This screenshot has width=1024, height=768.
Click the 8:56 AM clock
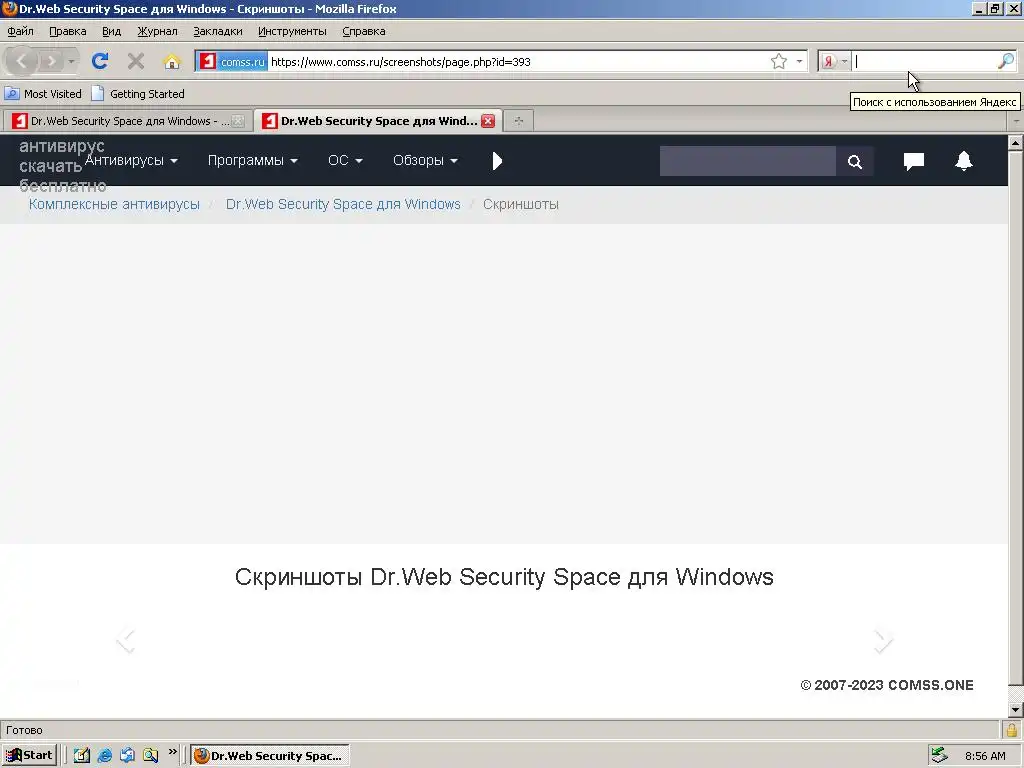point(985,756)
